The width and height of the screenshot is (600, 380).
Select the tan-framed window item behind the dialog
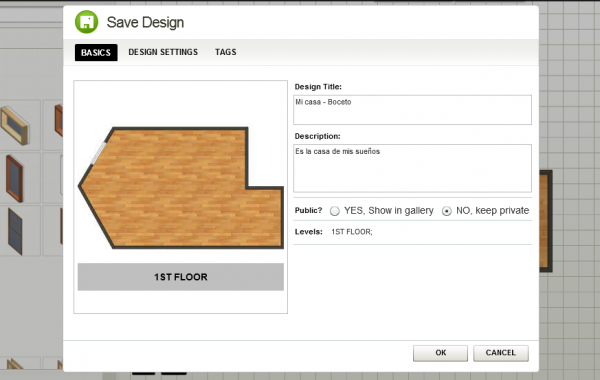pos(15,126)
